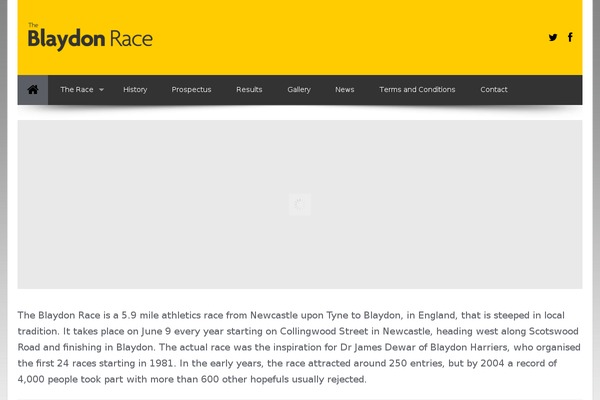600x400 pixels.
Task: Open the Blaydon Race Twitter page
Action: pyautogui.click(x=553, y=37)
